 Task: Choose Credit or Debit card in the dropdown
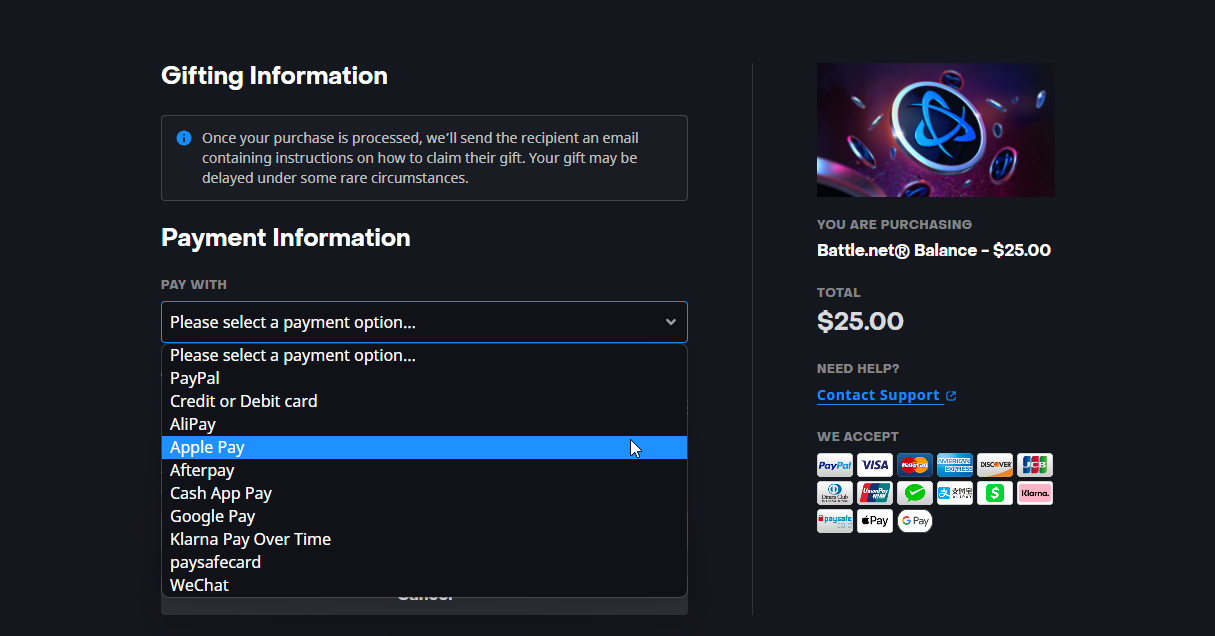(244, 401)
